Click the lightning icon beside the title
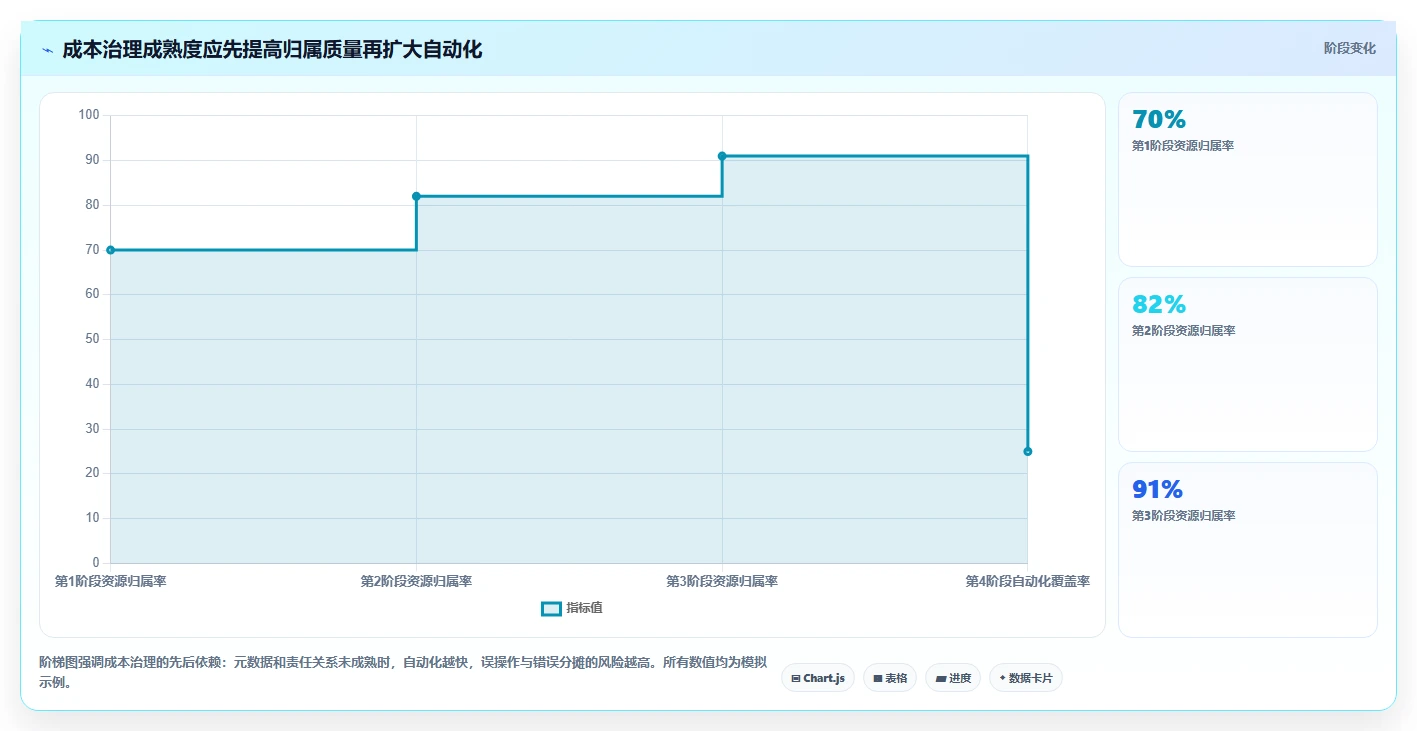 (47, 50)
